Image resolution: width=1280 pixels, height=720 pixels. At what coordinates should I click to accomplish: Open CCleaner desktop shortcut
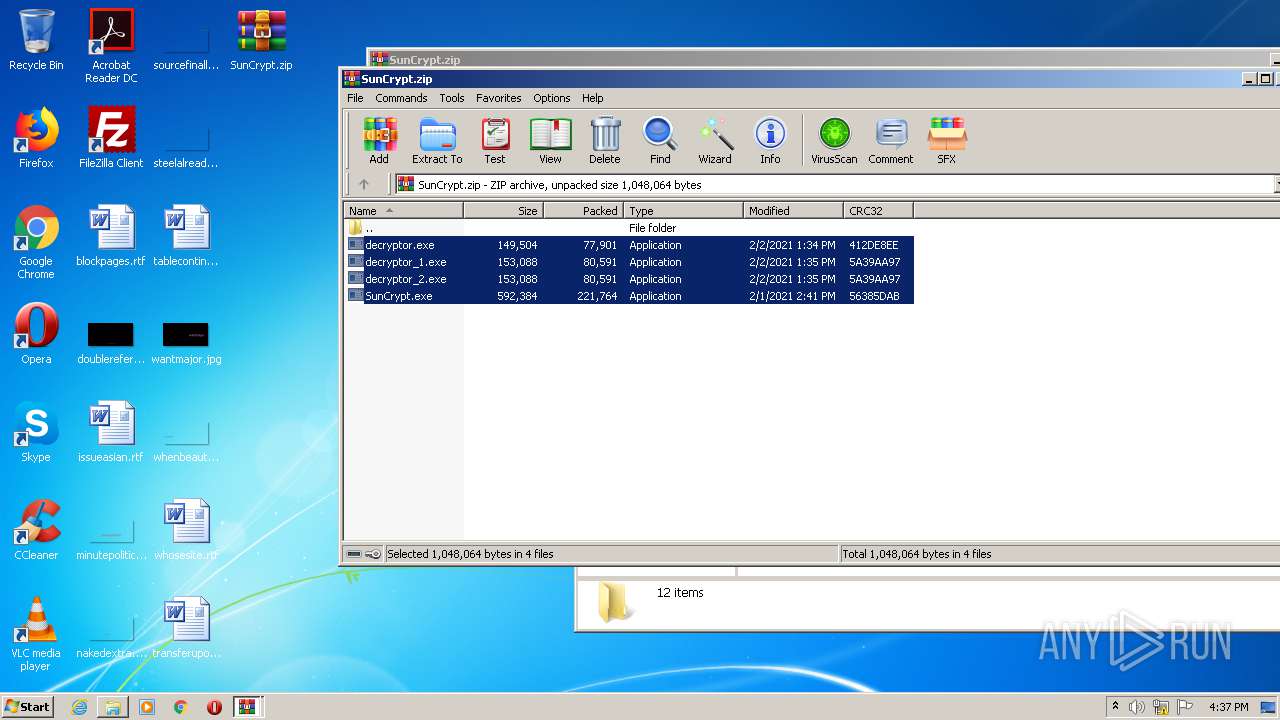point(36,530)
